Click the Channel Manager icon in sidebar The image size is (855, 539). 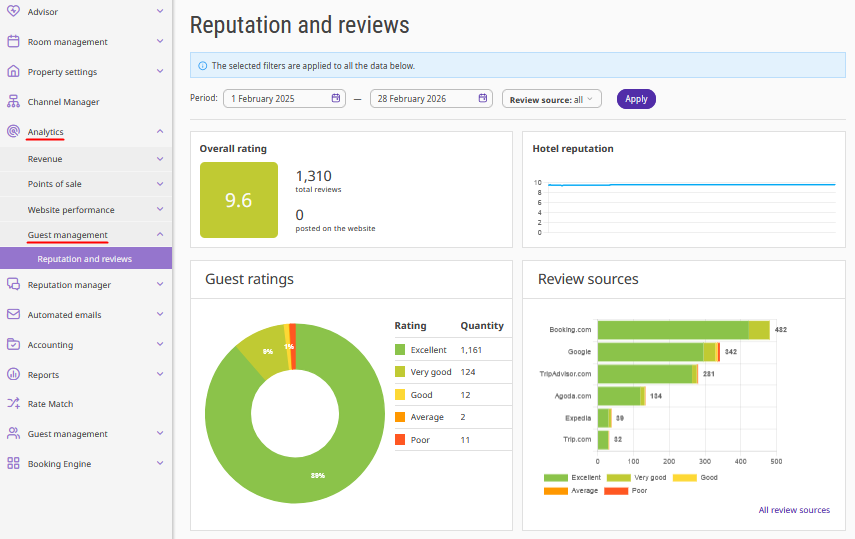coord(13,102)
